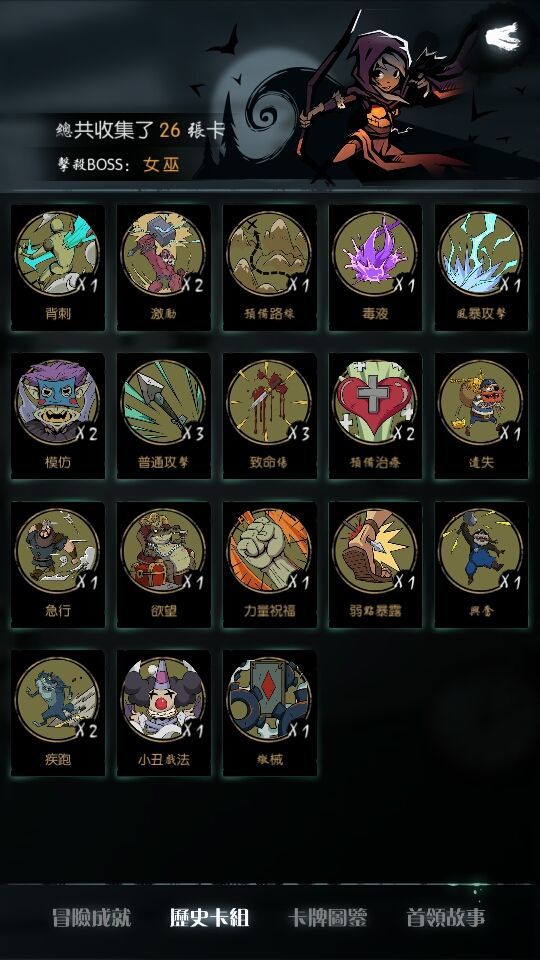Select the lightning storm attack card

click(x=481, y=268)
